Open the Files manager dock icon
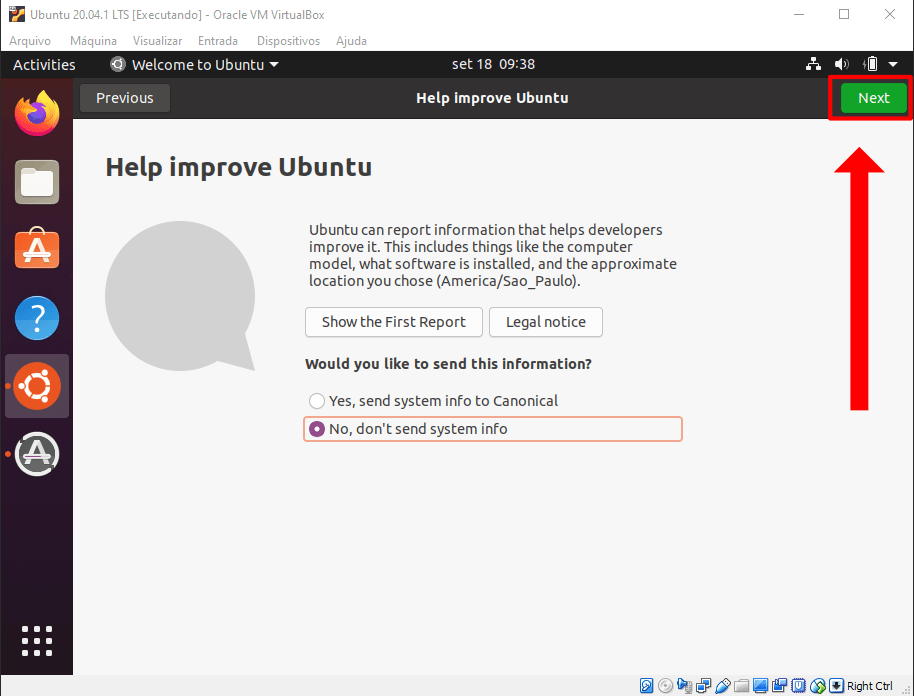Viewport: 914px width, 696px height. coord(37,182)
